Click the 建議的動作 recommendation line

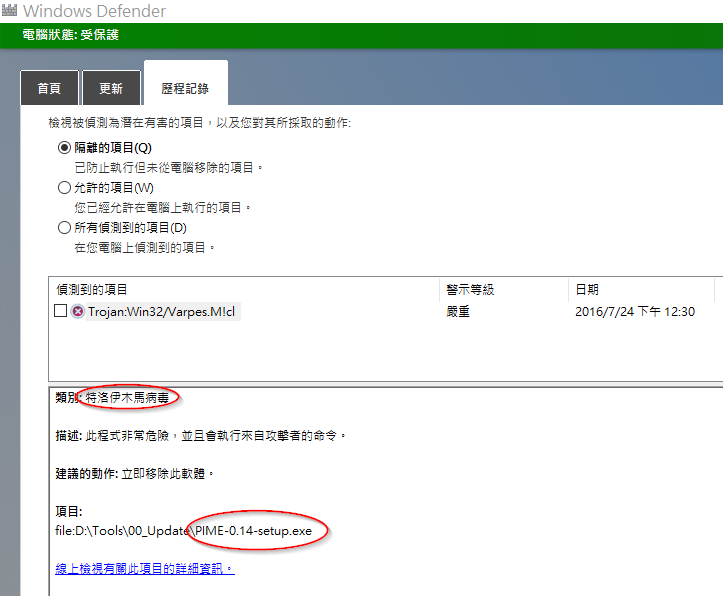click(x=135, y=472)
